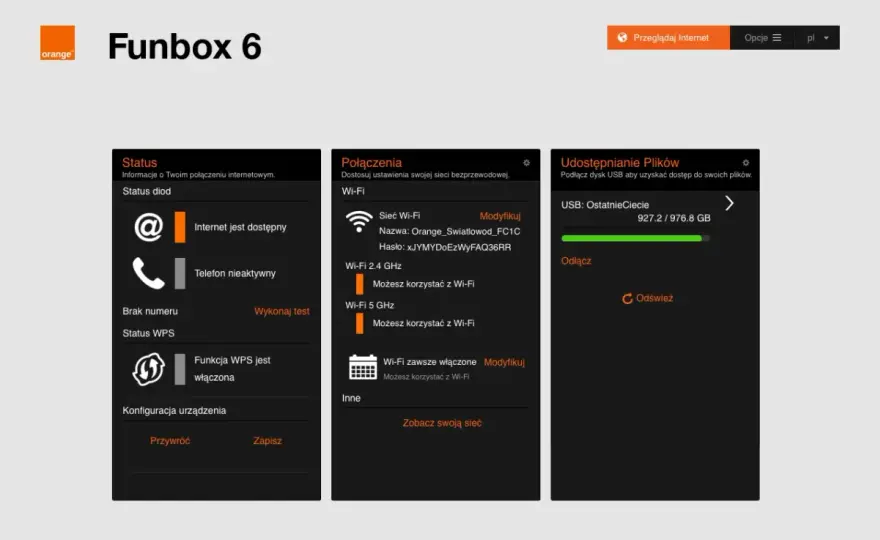Click Przywróć configuration link

[170, 441]
